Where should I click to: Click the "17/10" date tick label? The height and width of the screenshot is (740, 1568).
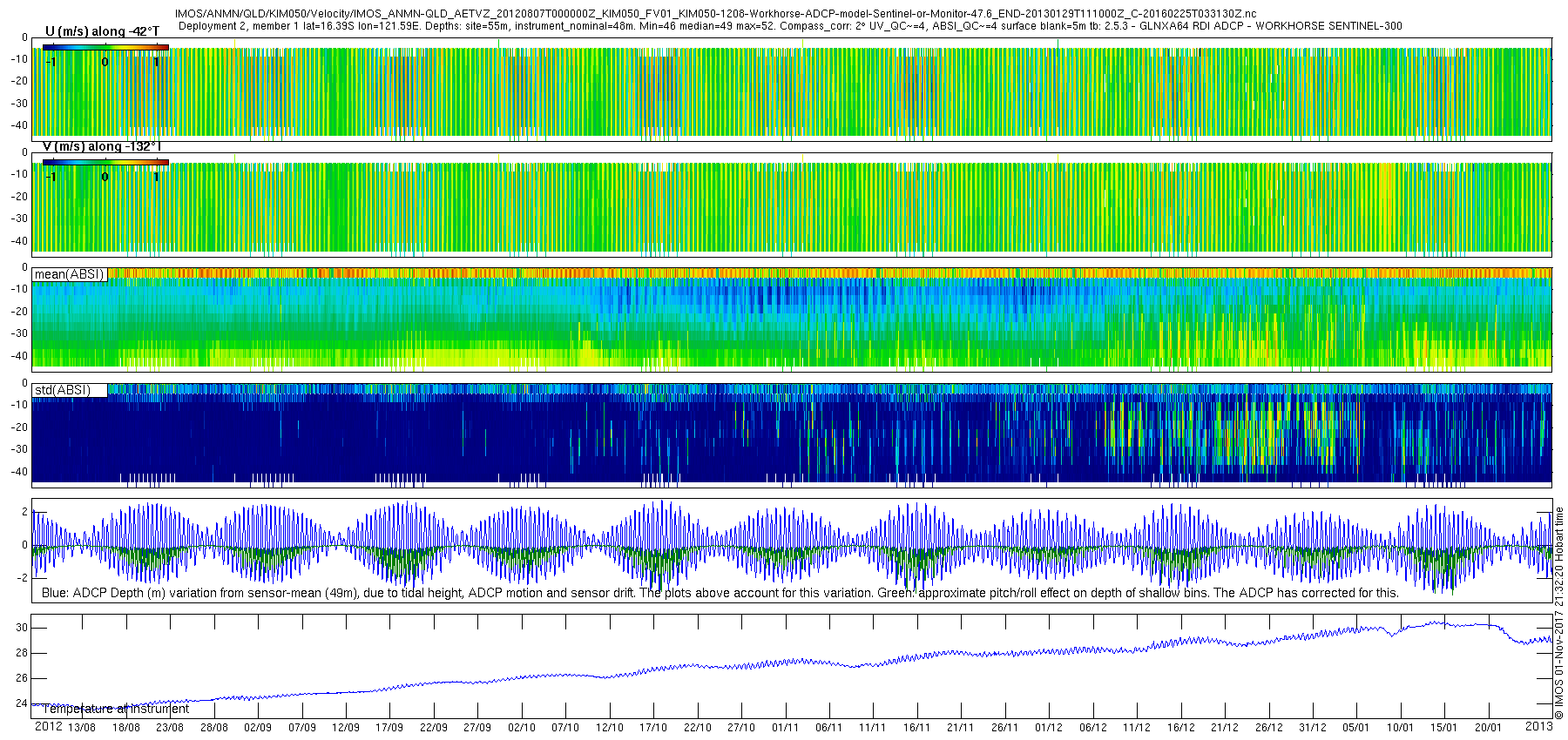653,728
